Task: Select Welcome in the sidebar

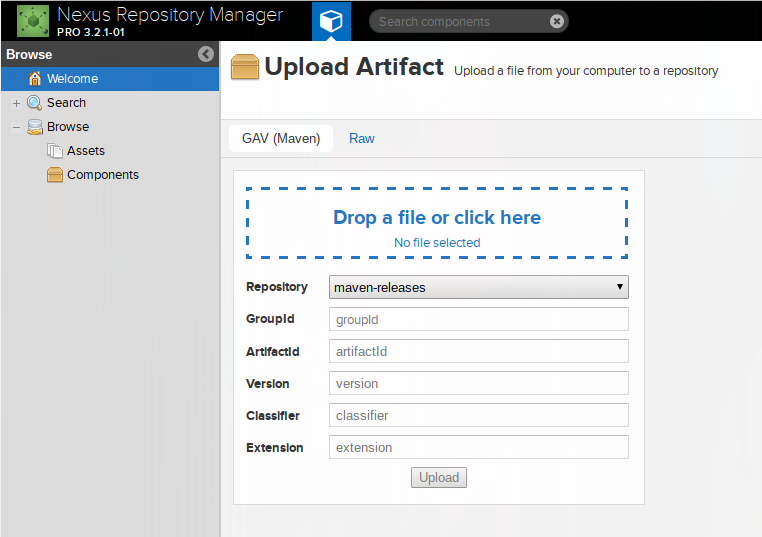Action: point(110,79)
